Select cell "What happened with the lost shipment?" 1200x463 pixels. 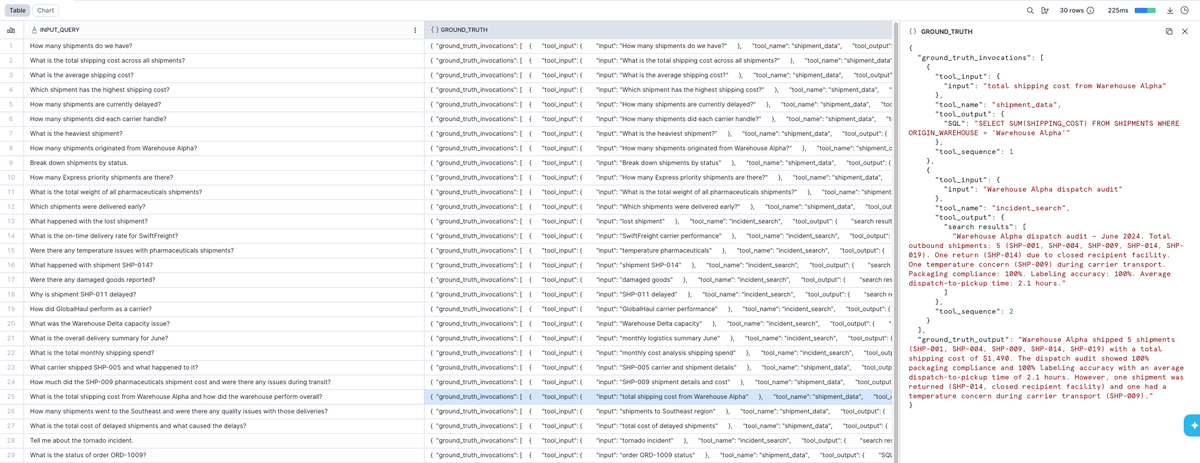(x=223, y=221)
